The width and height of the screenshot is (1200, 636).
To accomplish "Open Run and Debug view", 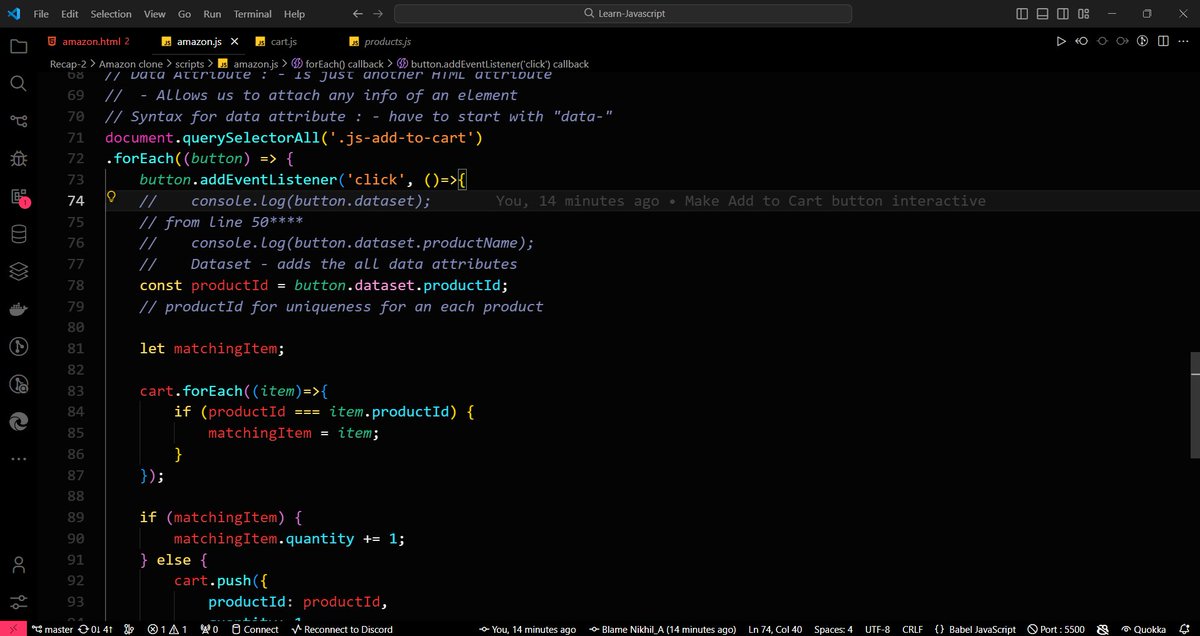I will click(x=18, y=158).
